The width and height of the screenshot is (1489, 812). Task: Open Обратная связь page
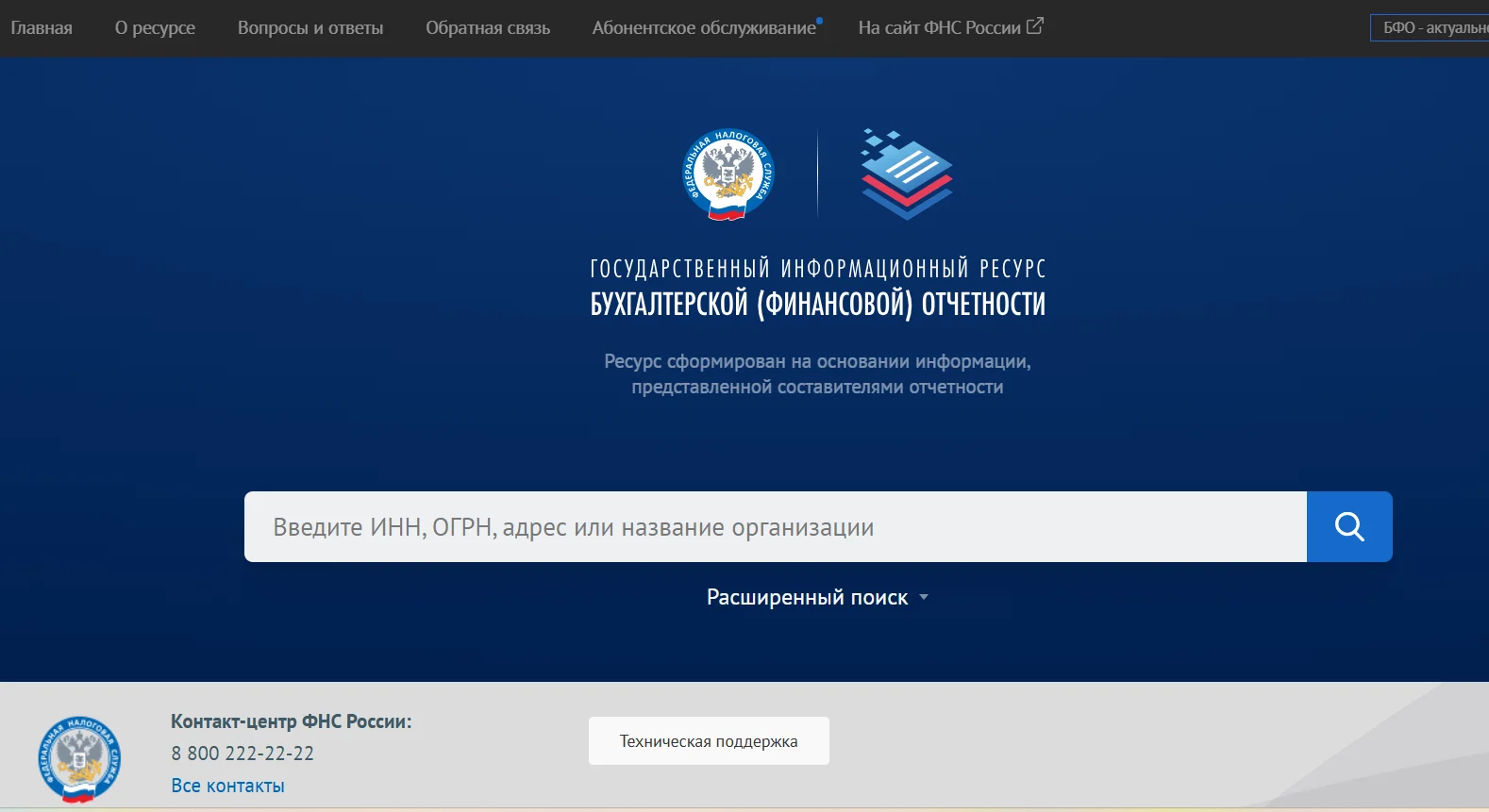point(488,28)
